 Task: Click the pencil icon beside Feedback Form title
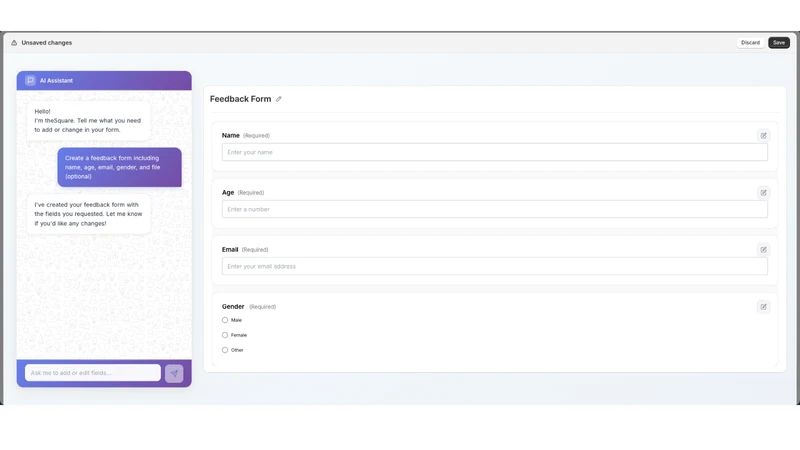[x=279, y=99]
